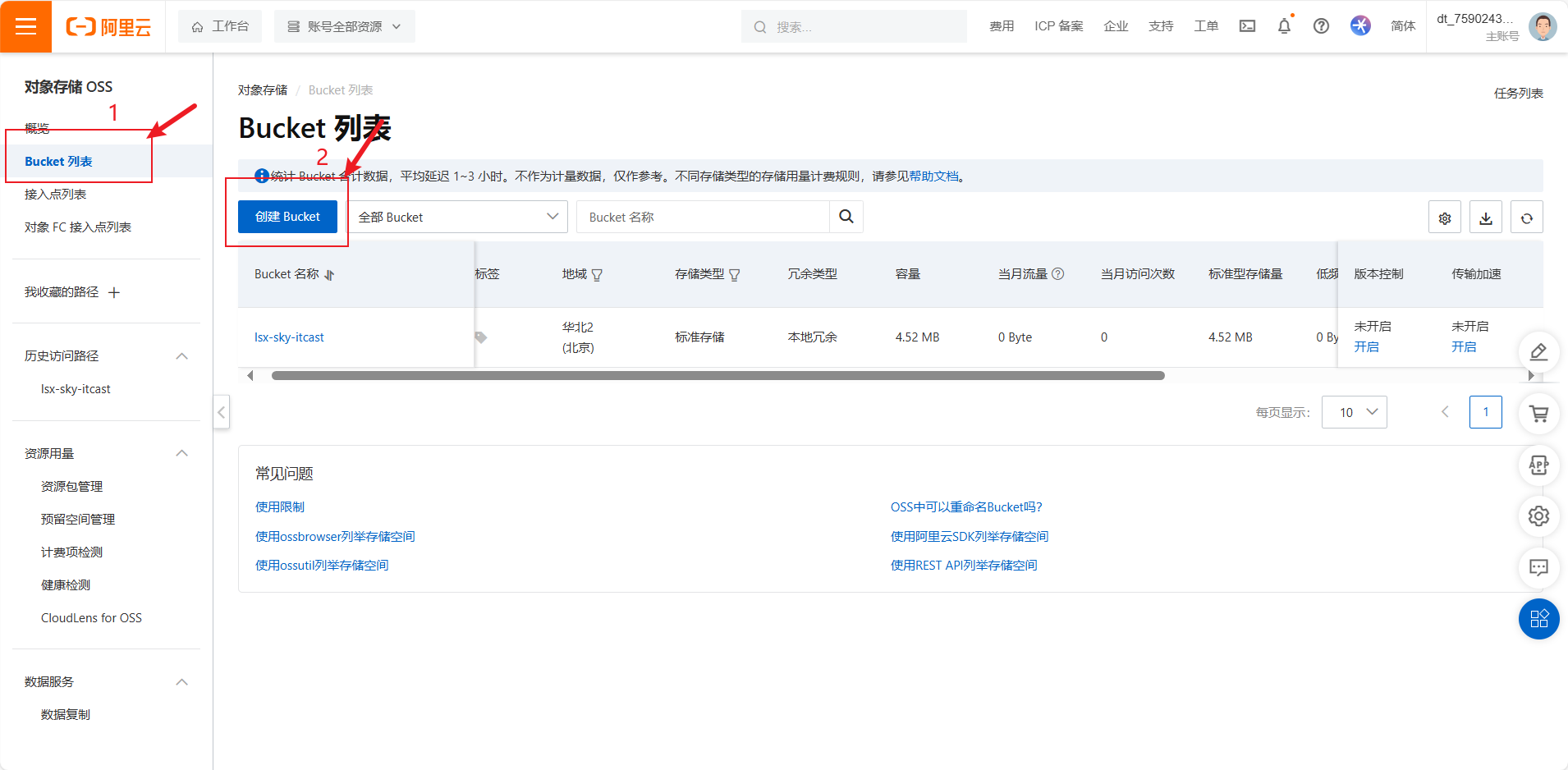The width and height of the screenshot is (1568, 770).
Task: Enable 传输加速 for lsx-sky-itcast
Action: [1465, 346]
